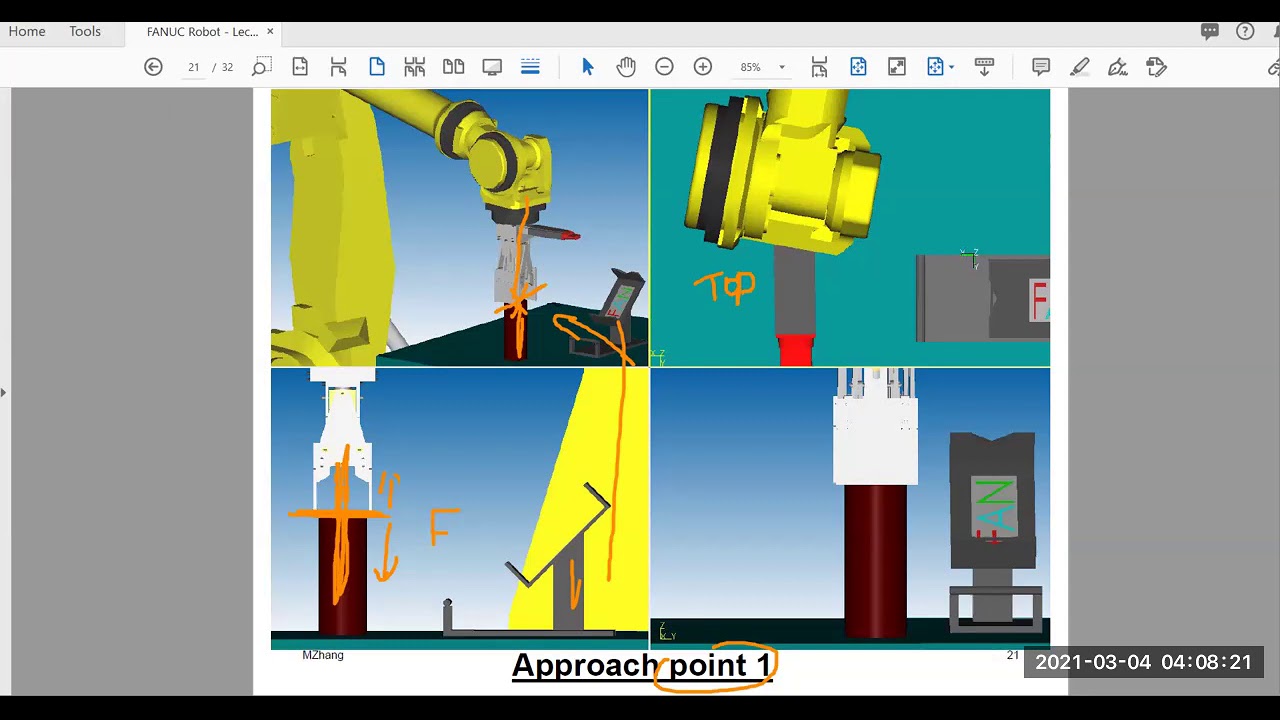Select the highlighter pen tool
This screenshot has width=1280, height=720.
pyautogui.click(x=1079, y=67)
